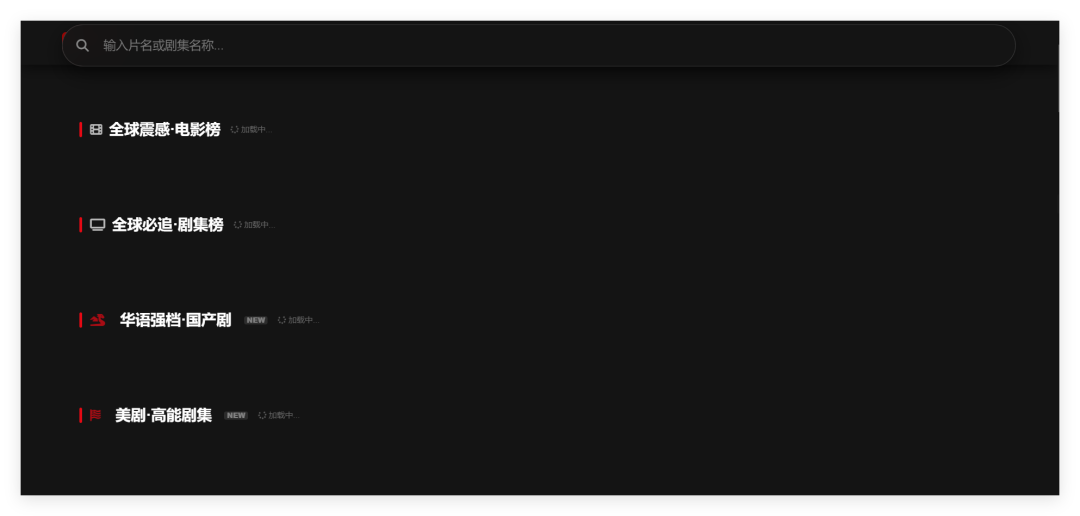Click the NEW badge beside 国产剧

click(256, 320)
